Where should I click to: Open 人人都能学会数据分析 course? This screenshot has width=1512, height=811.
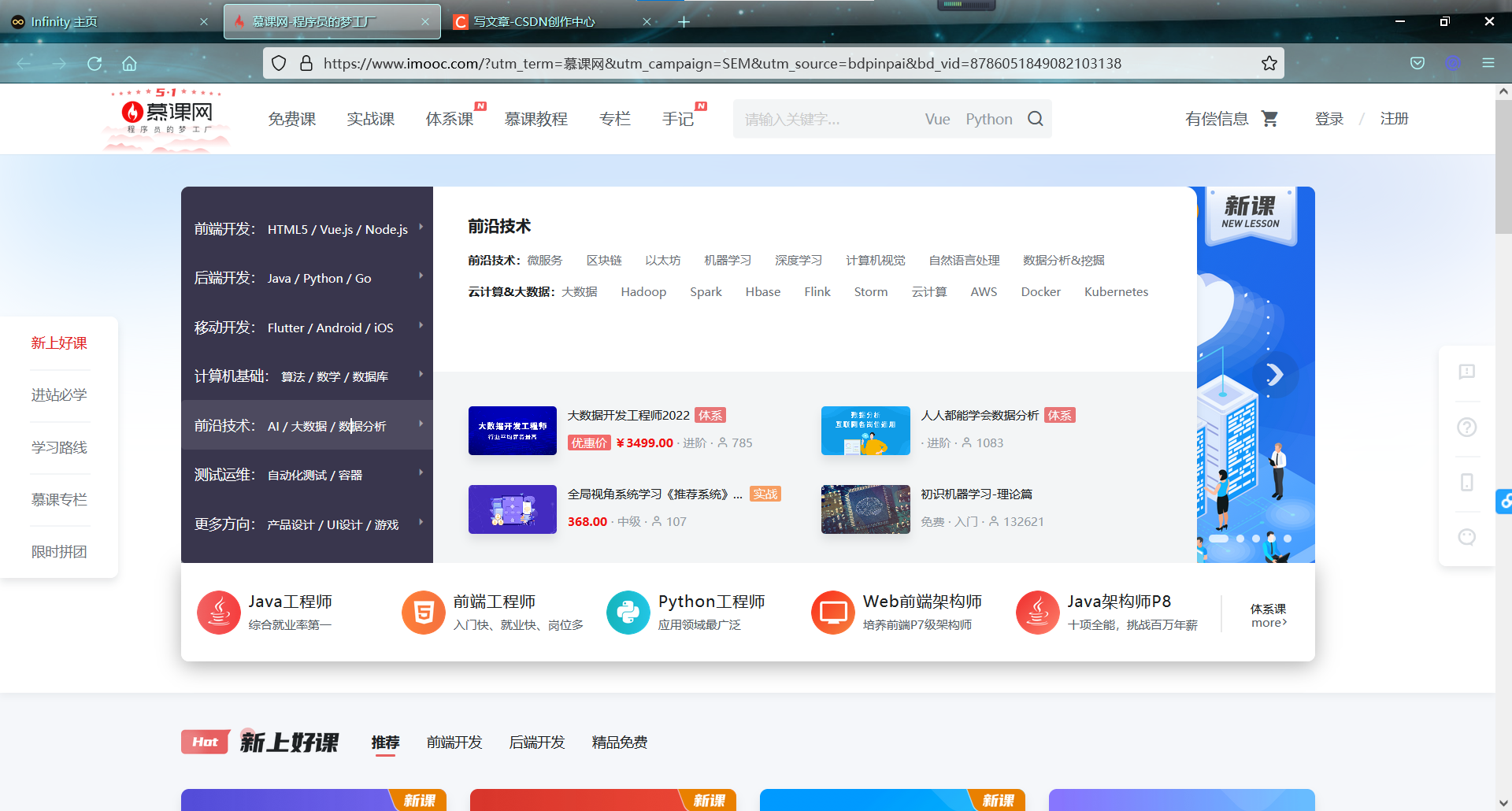[980, 415]
